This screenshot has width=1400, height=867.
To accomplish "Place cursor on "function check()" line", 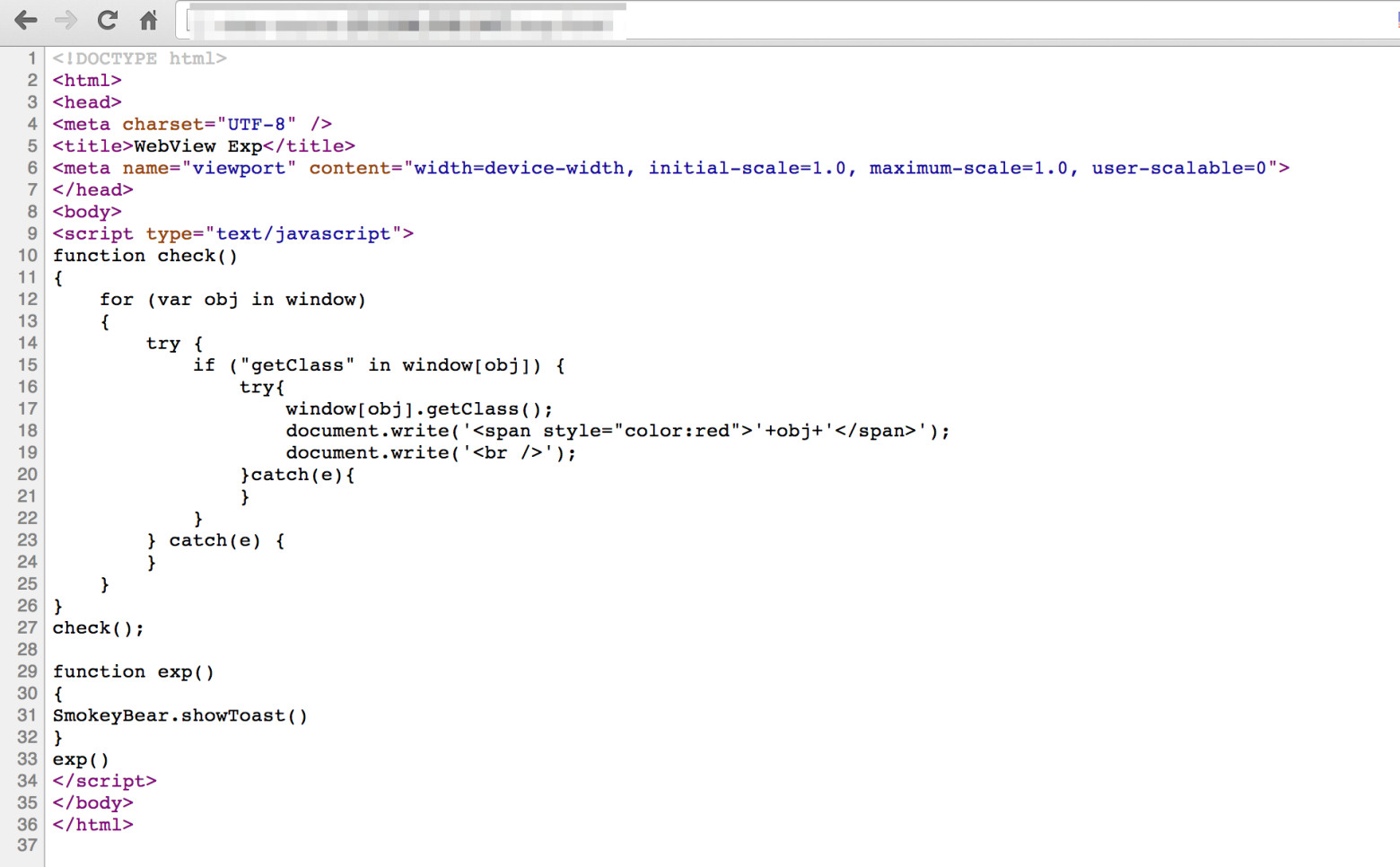I will pos(144,256).
